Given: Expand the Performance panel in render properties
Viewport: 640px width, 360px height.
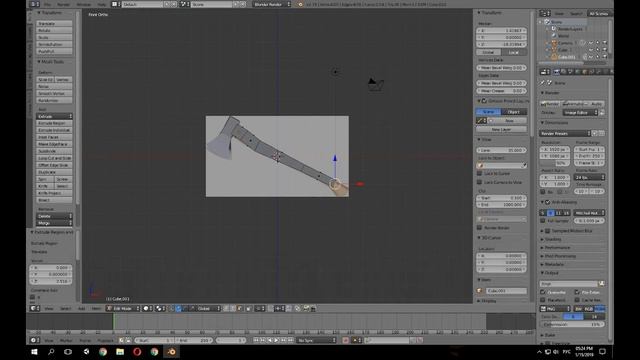Looking at the screenshot, I should tap(558, 248).
